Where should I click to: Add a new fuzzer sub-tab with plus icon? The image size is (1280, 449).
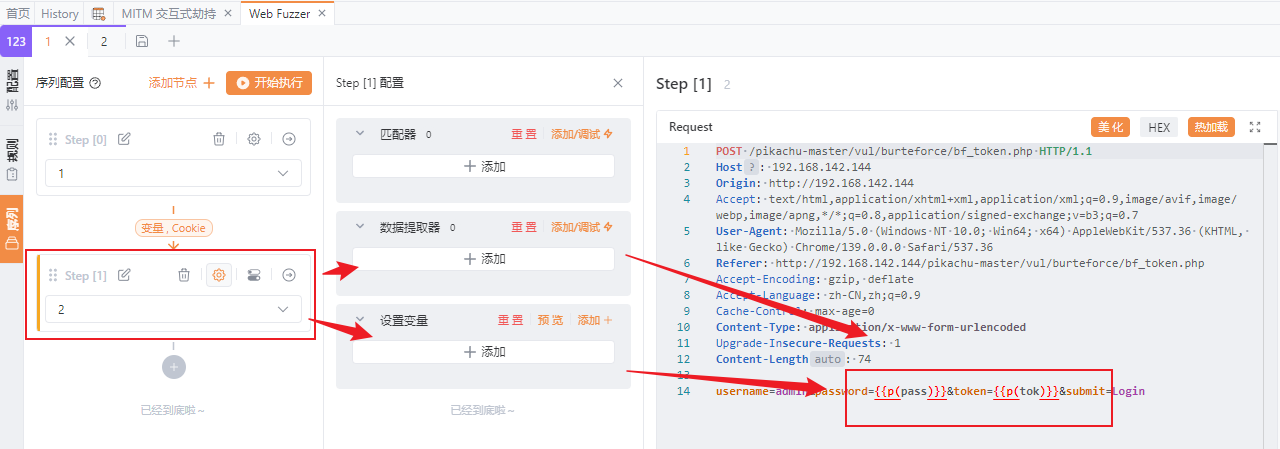(x=174, y=41)
